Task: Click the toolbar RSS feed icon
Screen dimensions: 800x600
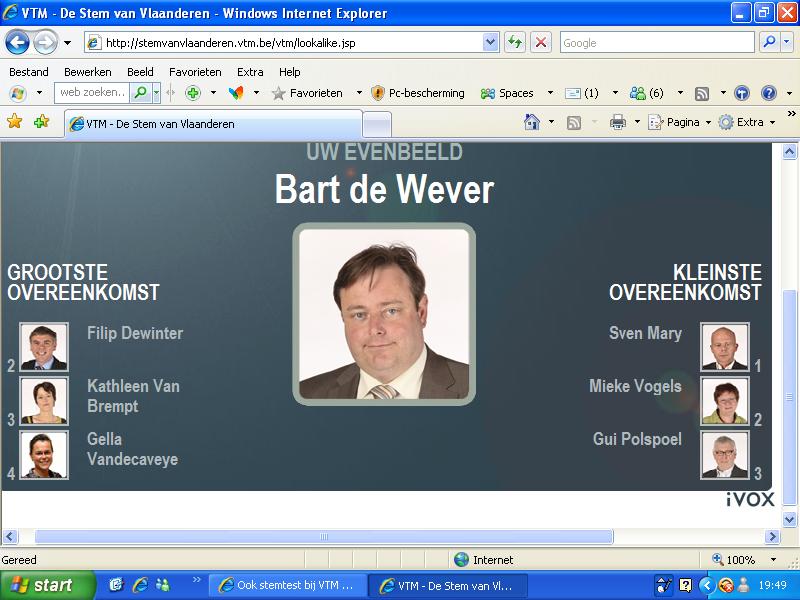Action: pyautogui.click(x=702, y=93)
